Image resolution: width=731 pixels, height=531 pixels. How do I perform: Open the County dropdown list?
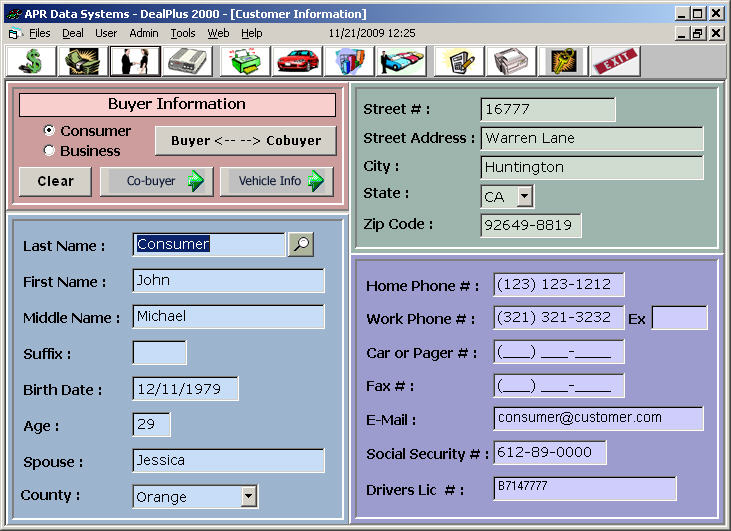248,496
